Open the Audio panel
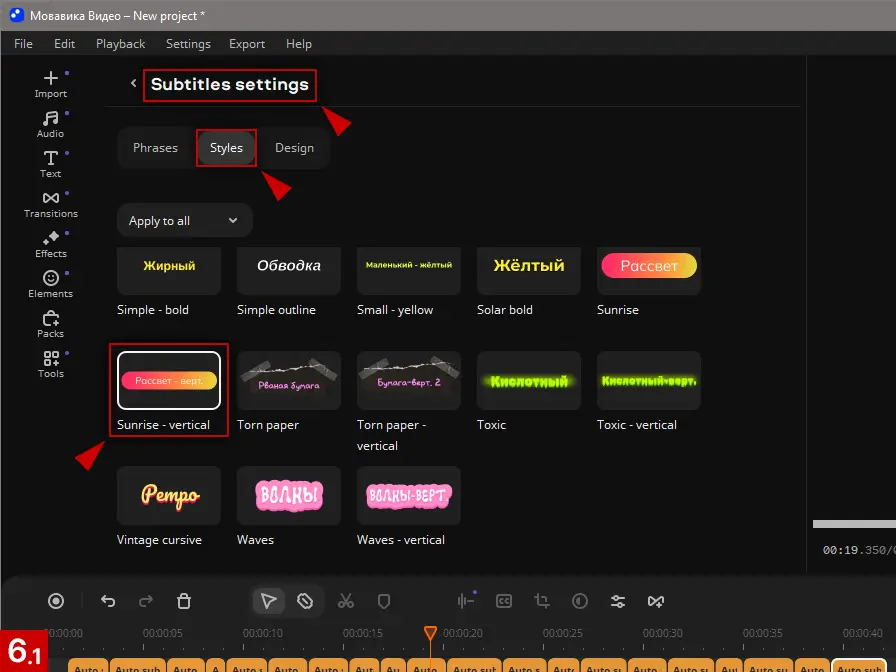This screenshot has height=672, width=896. pyautogui.click(x=50, y=124)
